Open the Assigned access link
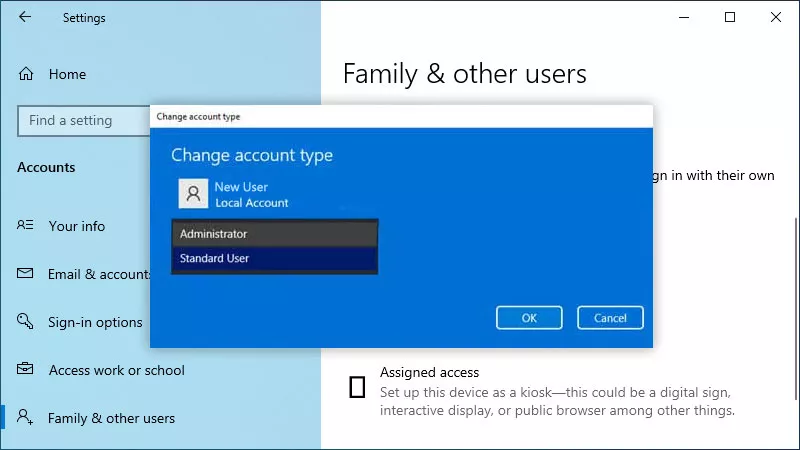Viewport: 800px width, 450px height. pos(429,372)
